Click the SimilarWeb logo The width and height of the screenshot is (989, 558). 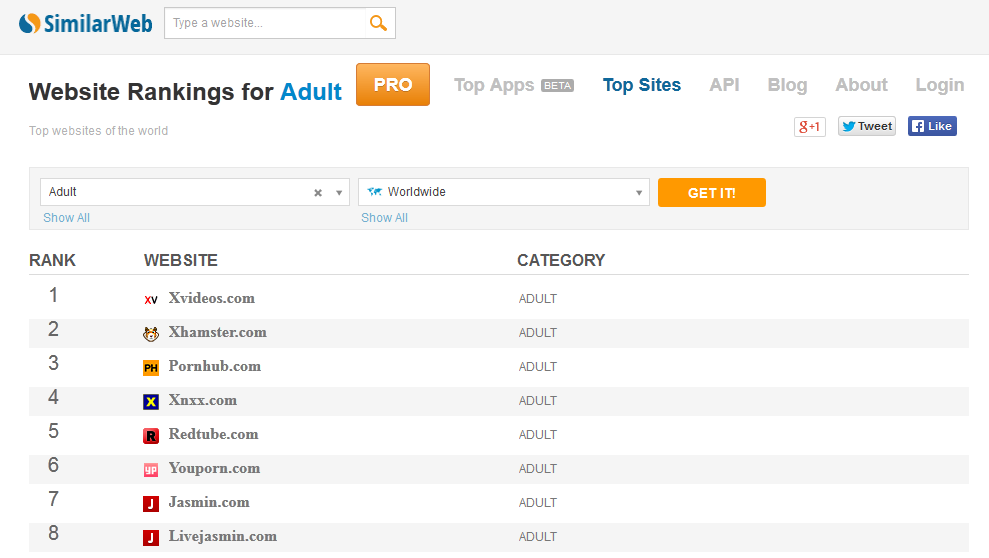pyautogui.click(x=86, y=23)
